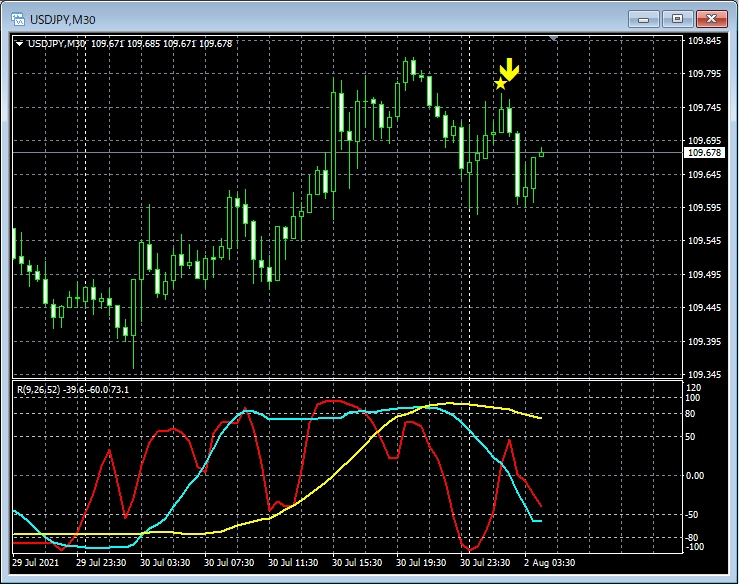This screenshot has height=584, width=740.
Task: Maximize the USDJPY,M30 chart window
Action: 678,18
